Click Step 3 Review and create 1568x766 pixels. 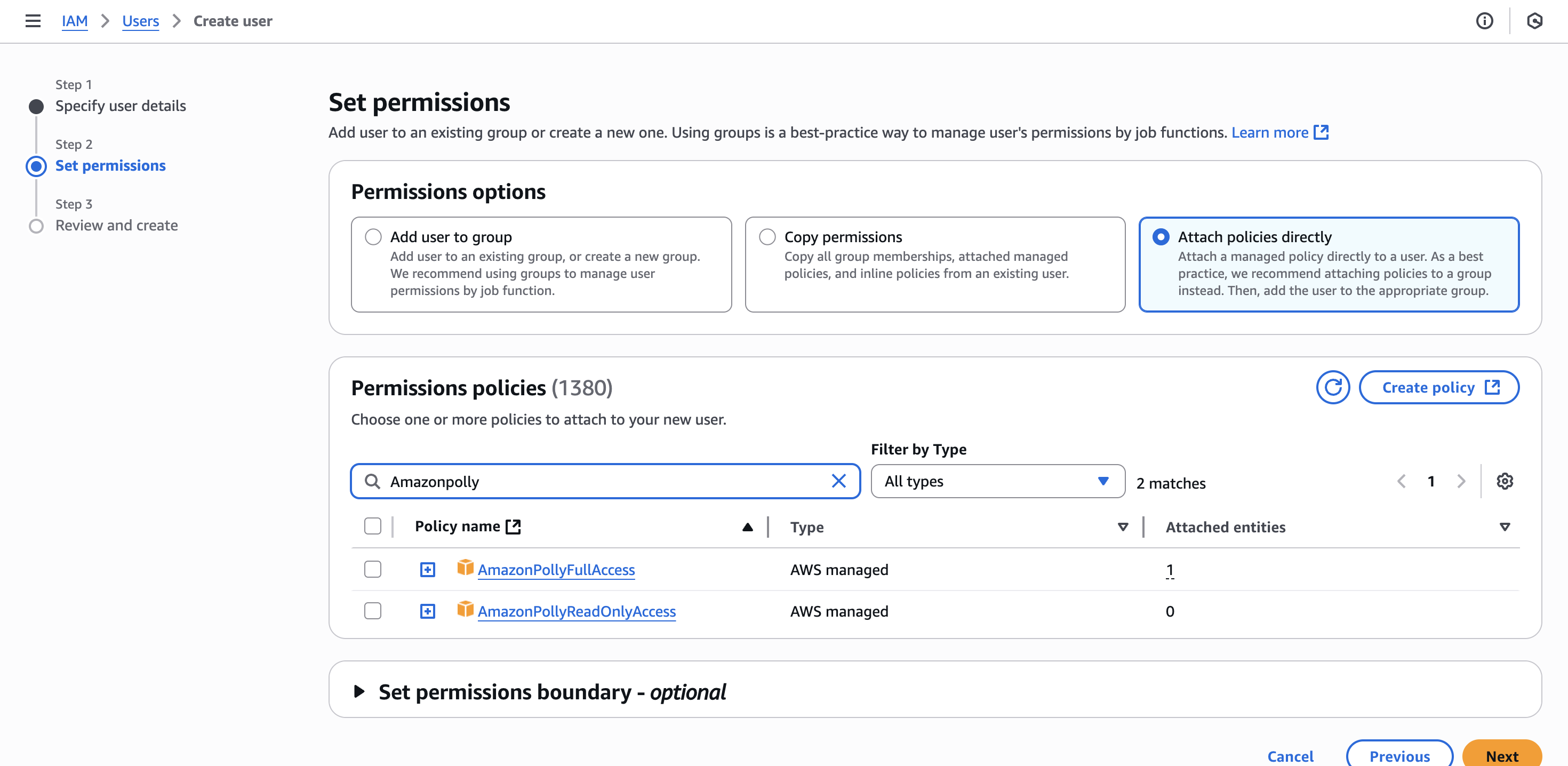(116, 225)
